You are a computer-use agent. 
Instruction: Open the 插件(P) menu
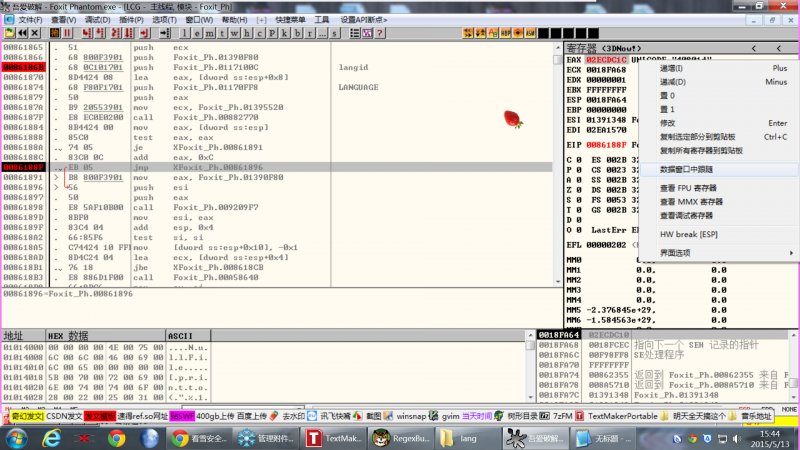click(131, 20)
